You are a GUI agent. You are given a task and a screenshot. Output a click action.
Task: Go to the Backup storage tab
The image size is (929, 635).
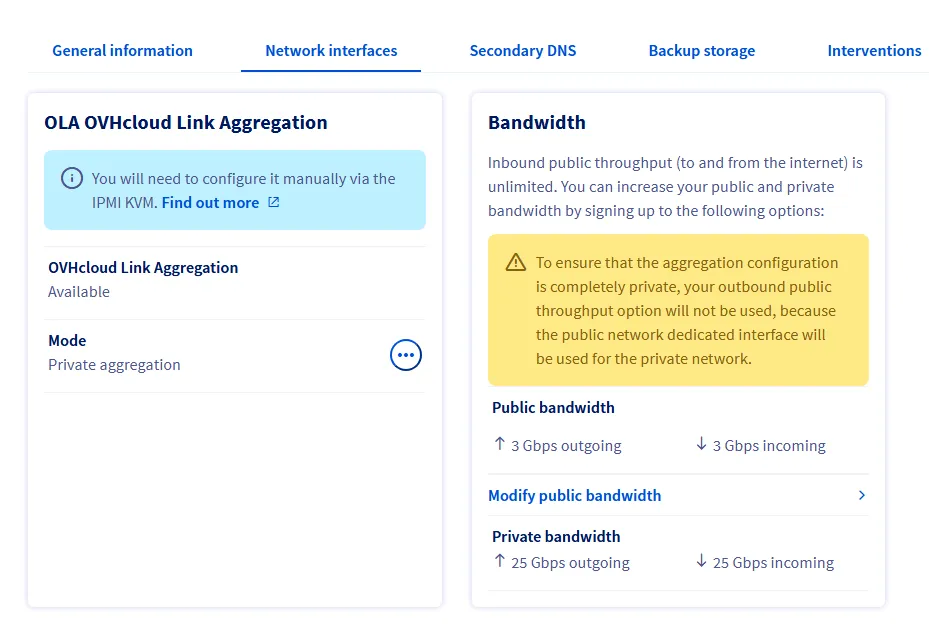click(702, 51)
